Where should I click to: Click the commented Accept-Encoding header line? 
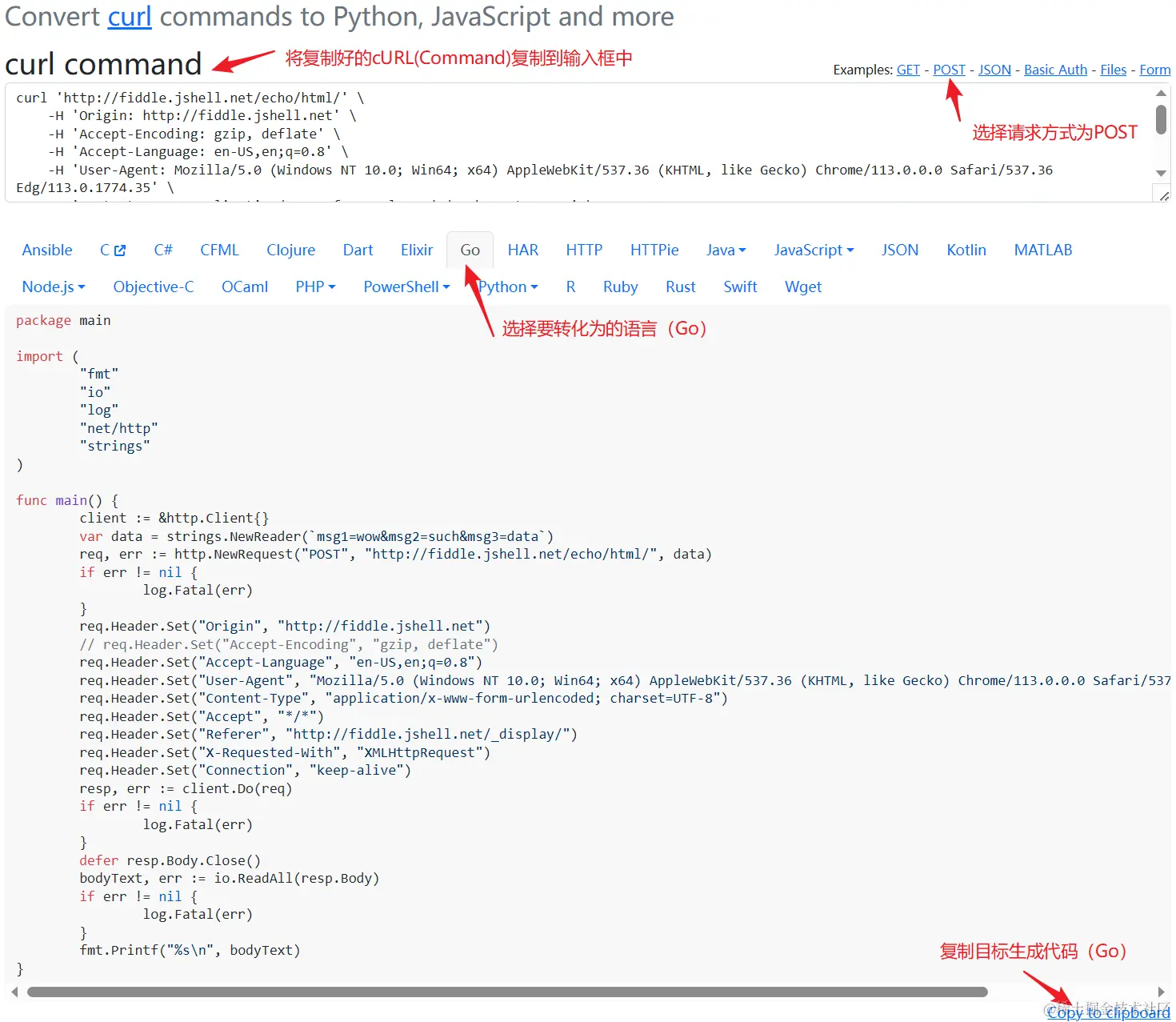pyautogui.click(x=289, y=645)
